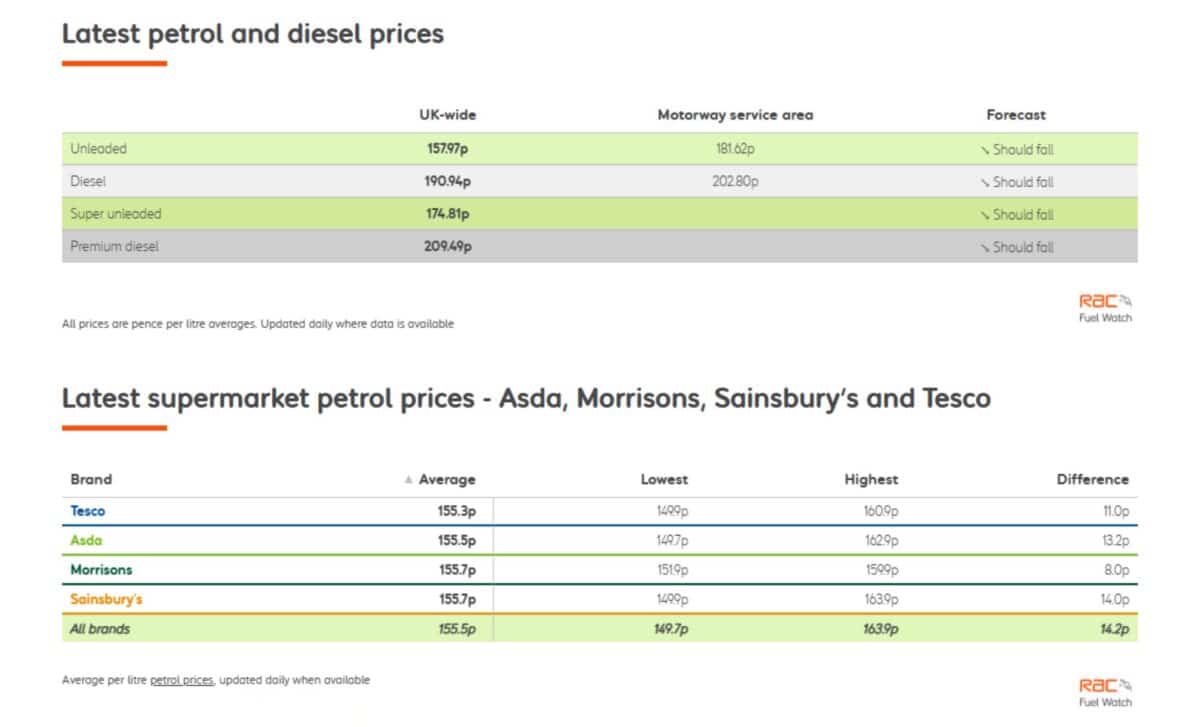
Task: Click Asda's 155.5p average price
Action: coord(459,540)
